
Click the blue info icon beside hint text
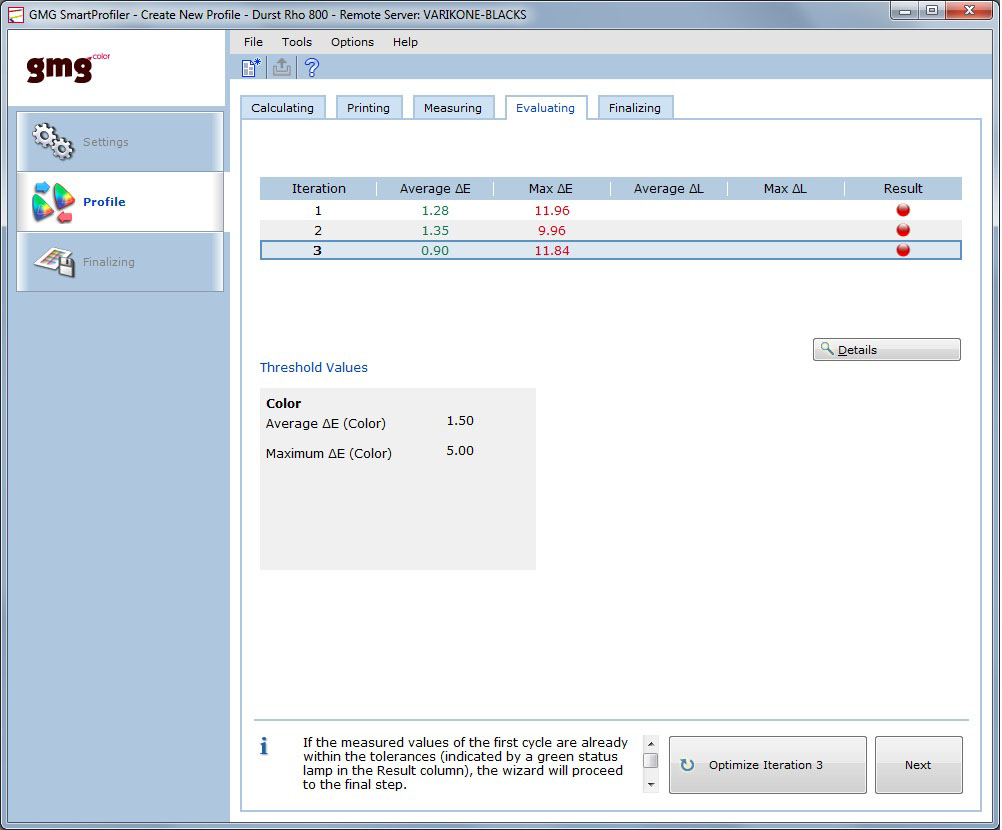click(264, 746)
